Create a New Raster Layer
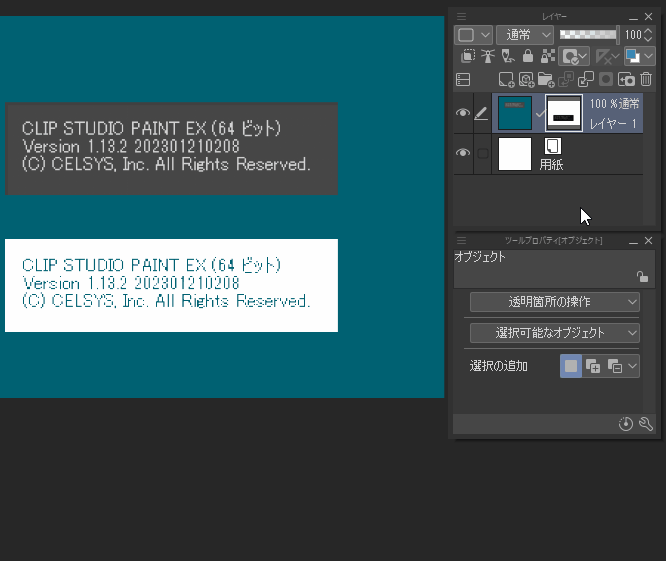Screen dimensions: 666x561 point(506,79)
